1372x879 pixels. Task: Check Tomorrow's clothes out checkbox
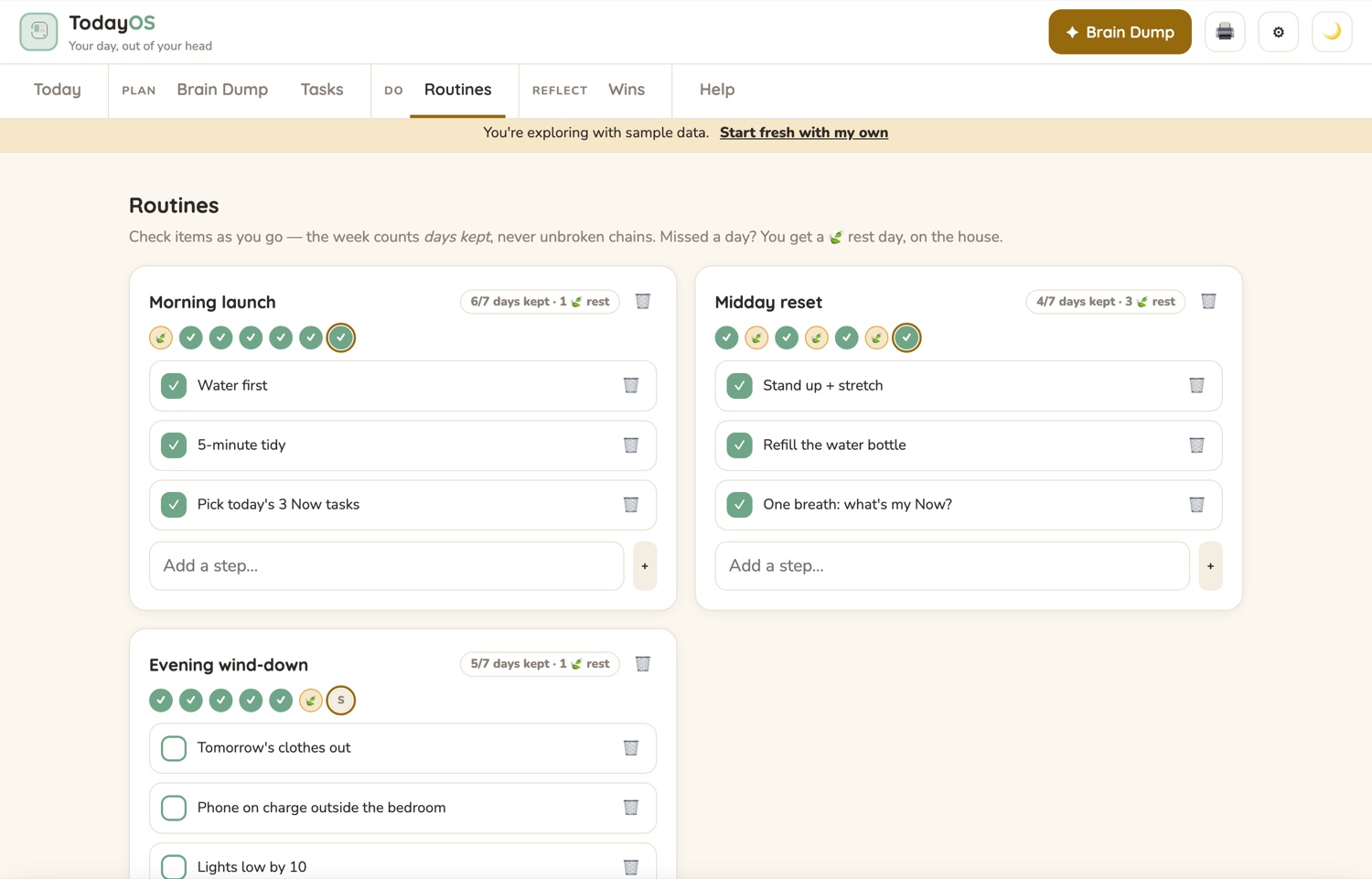[x=174, y=748]
